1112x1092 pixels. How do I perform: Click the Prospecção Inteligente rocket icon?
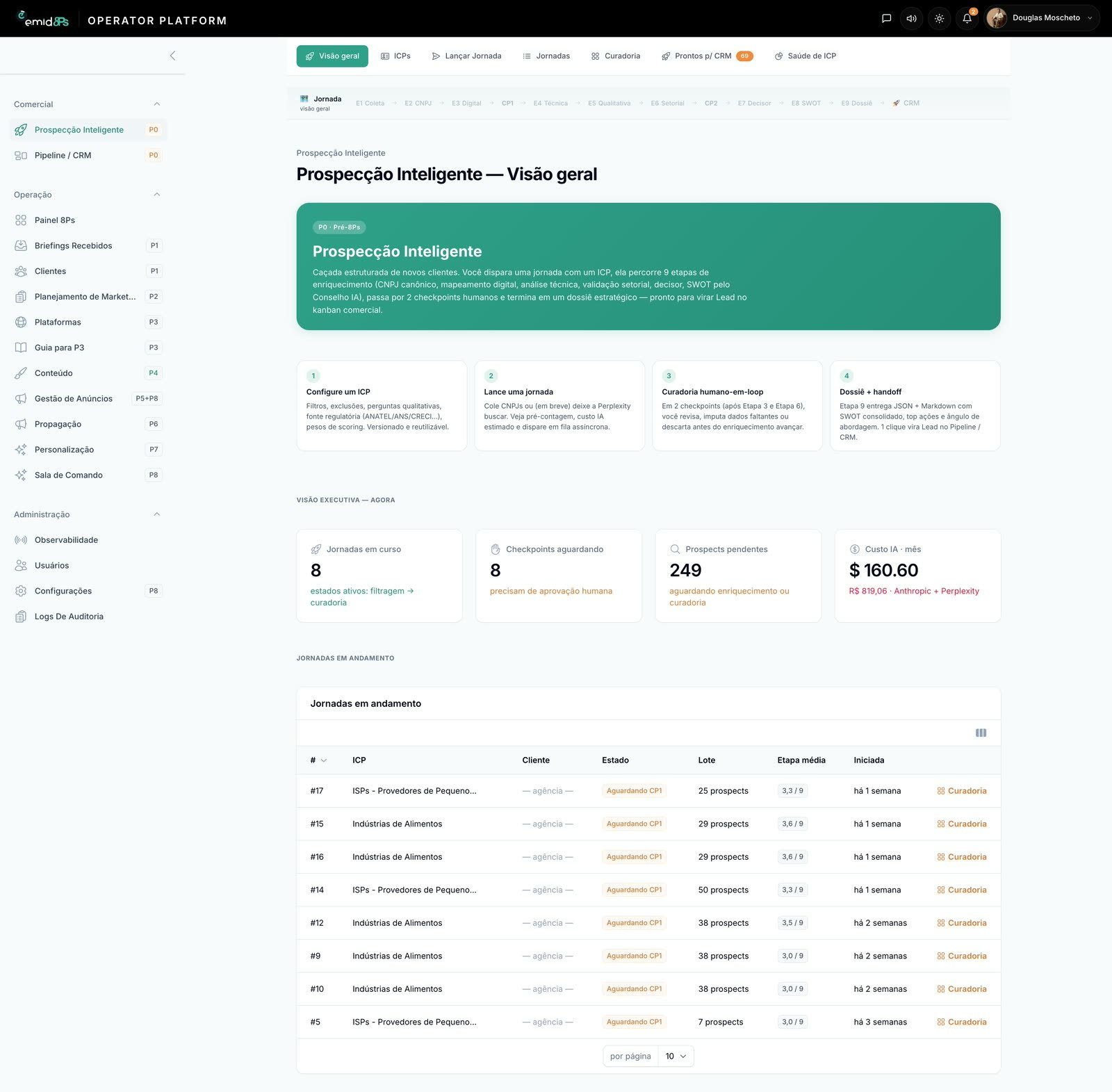pos(21,130)
